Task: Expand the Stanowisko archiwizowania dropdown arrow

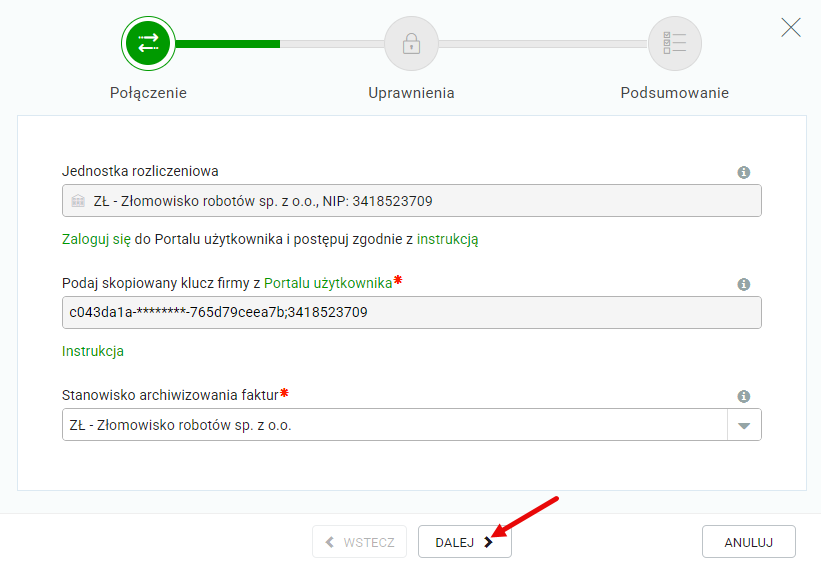Action: [x=743, y=425]
